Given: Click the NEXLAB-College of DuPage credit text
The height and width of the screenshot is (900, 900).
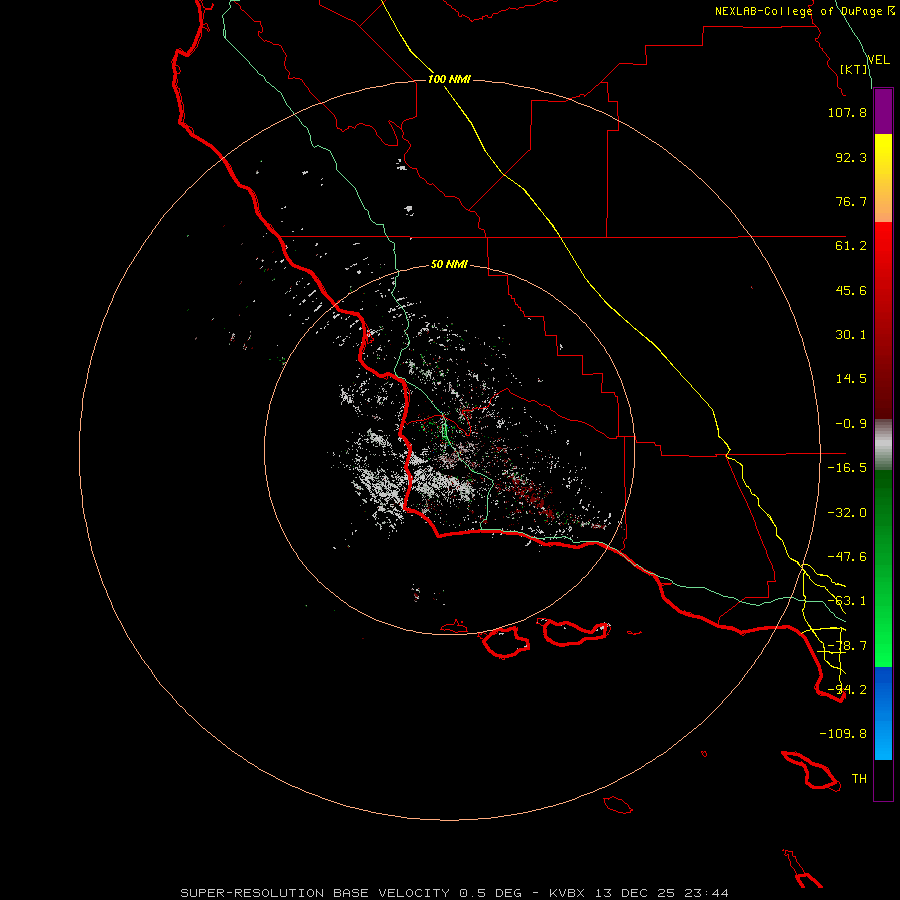Looking at the screenshot, I should pyautogui.click(x=805, y=11).
